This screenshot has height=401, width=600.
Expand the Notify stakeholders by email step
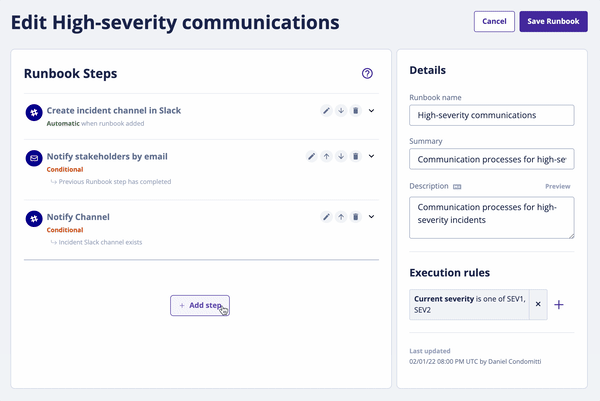[x=371, y=156]
